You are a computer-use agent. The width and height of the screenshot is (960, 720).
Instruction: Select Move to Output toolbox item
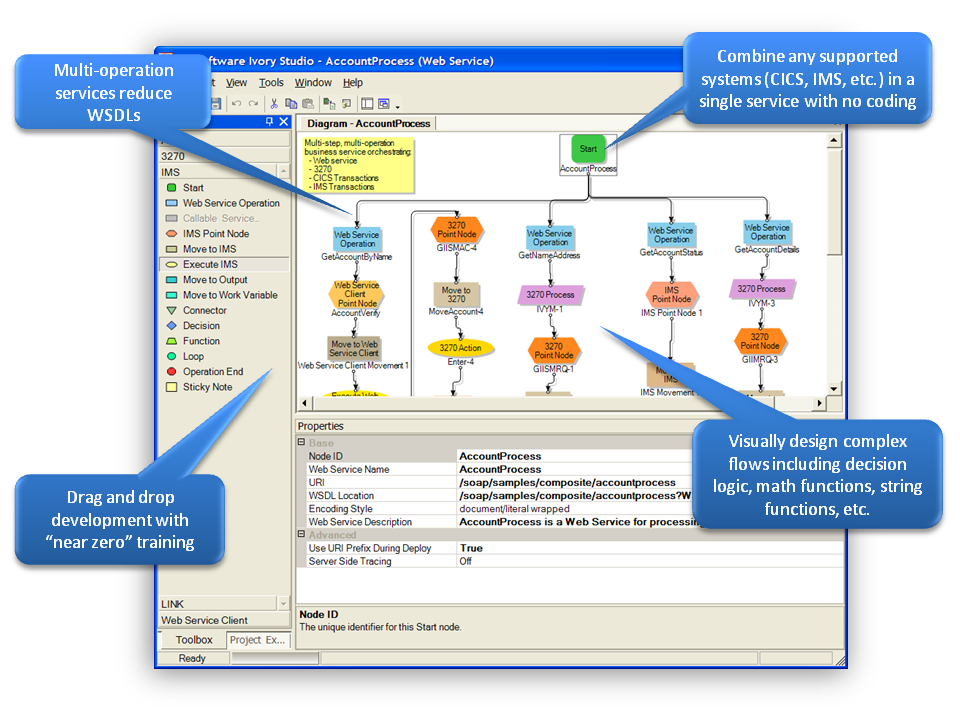click(x=207, y=280)
